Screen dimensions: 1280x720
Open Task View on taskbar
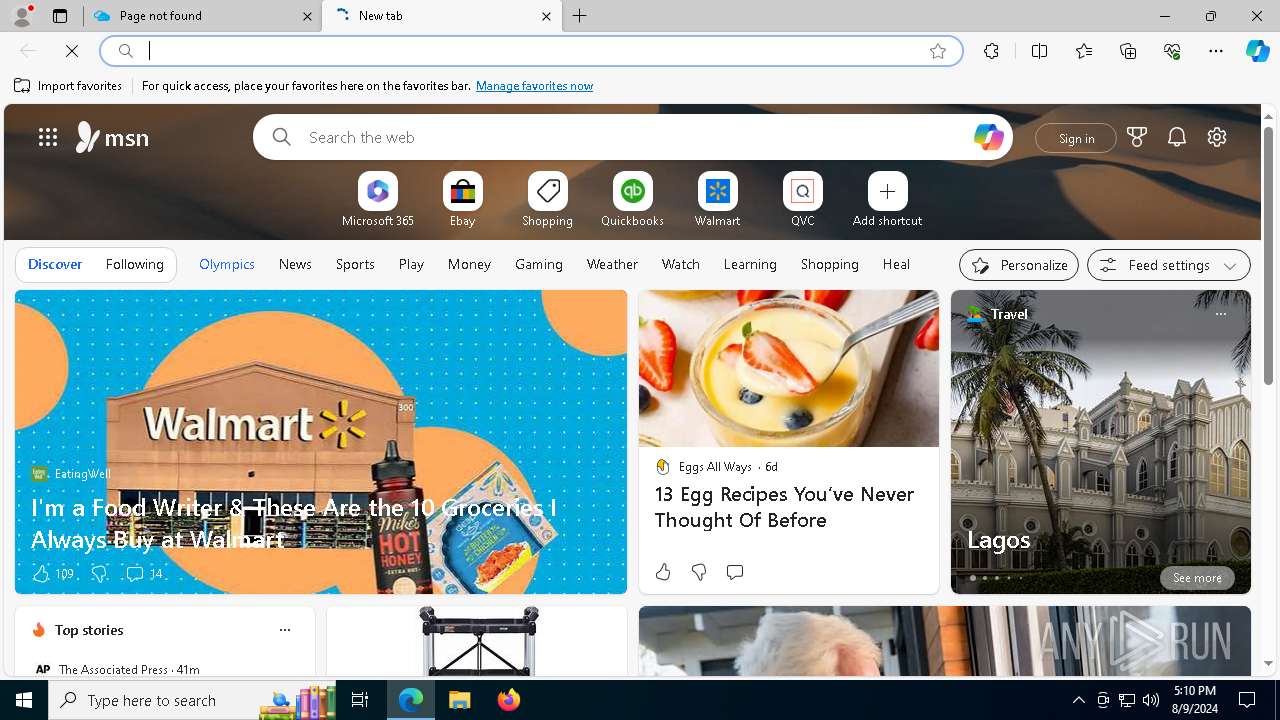coord(360,700)
